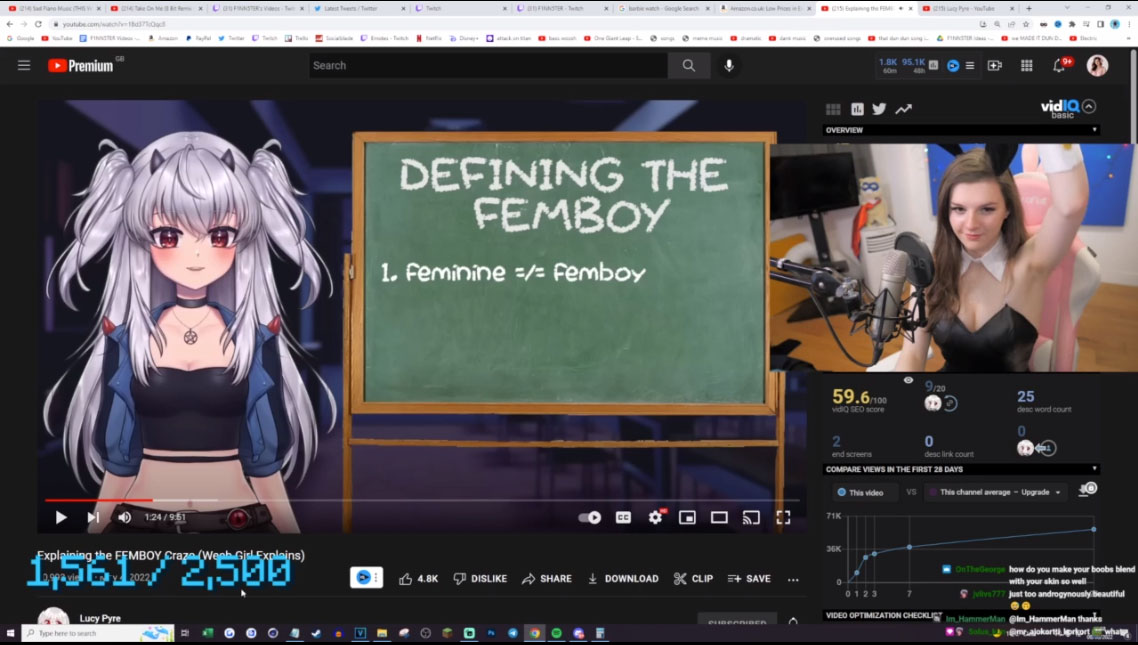The width and height of the screenshot is (1138, 645).
Task: Switch to barbie watch Google Search tab
Action: (662, 9)
